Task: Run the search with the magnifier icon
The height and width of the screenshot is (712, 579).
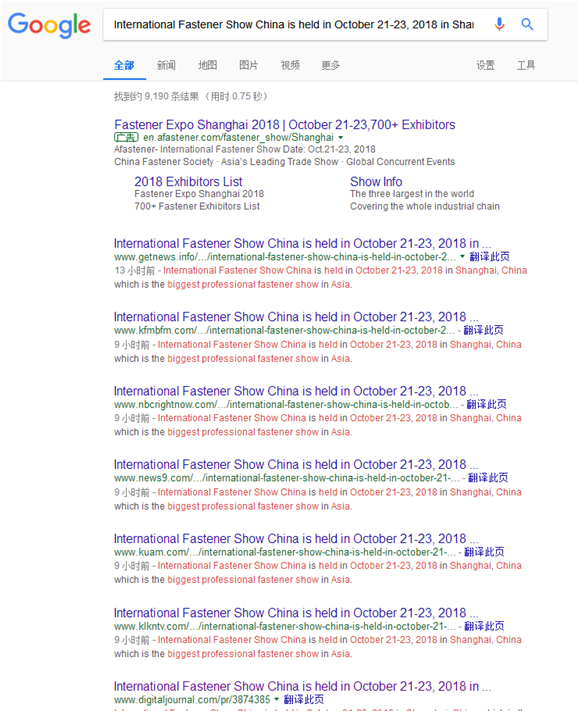Action: [x=527, y=24]
